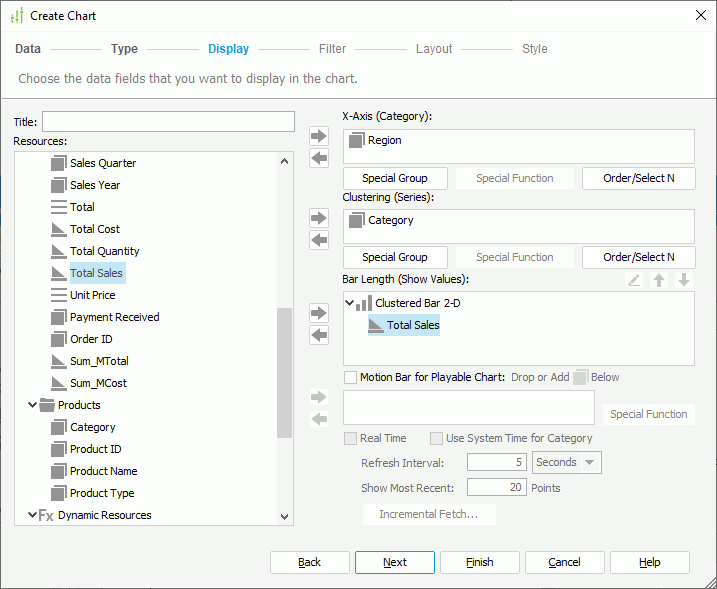Open Help for the chart wizard
Screen dimensions: 717x589
click(x=650, y=562)
